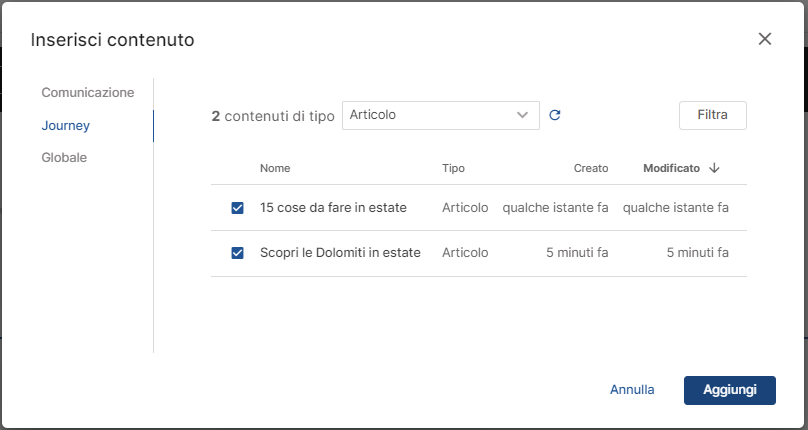
Task: Expand the dropdown using the chevron arrow
Action: click(522, 115)
